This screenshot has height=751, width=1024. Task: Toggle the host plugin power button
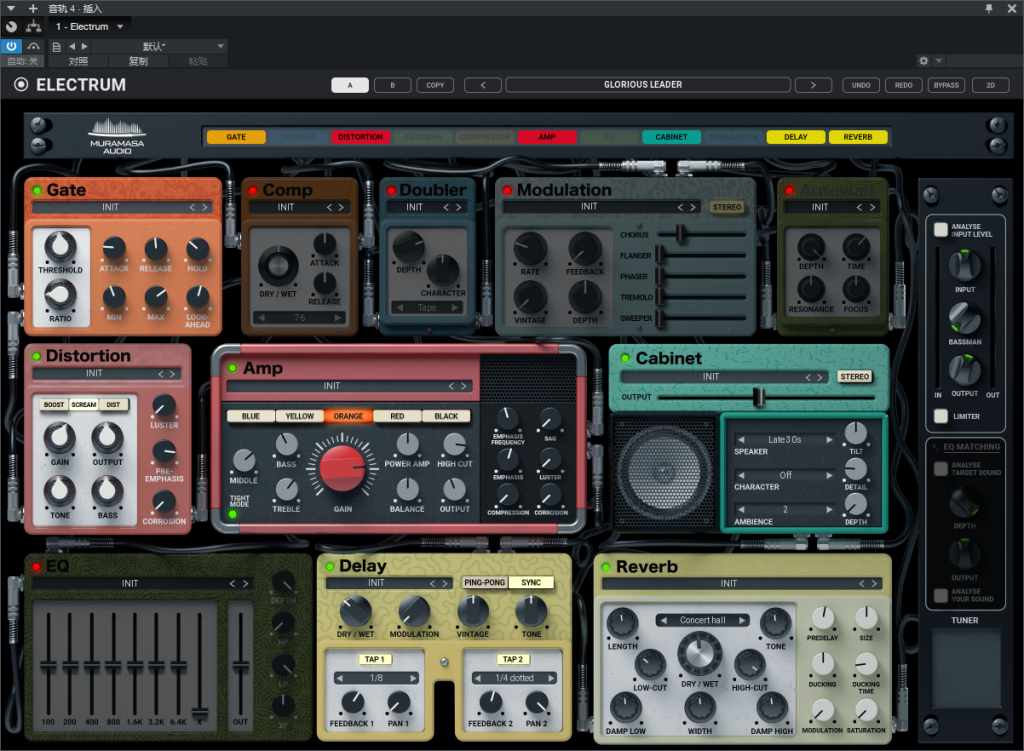pyautogui.click(x=11, y=46)
